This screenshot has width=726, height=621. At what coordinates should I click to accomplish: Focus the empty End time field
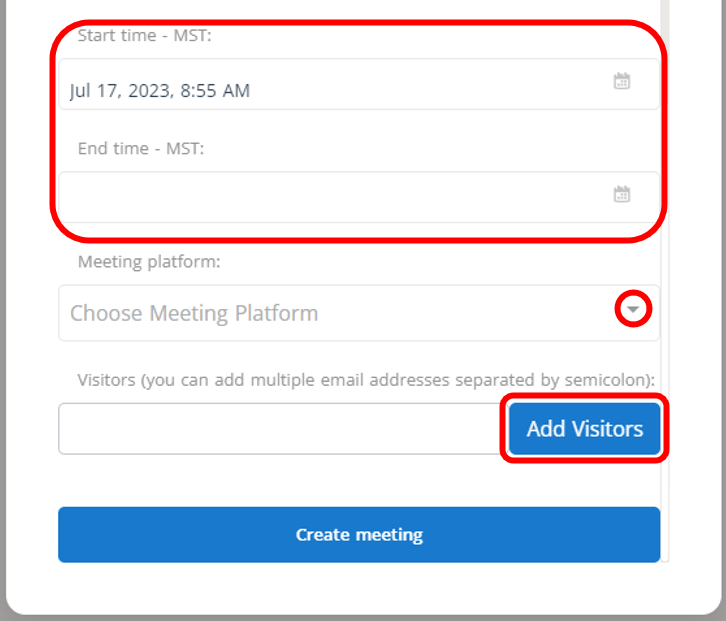coord(330,197)
